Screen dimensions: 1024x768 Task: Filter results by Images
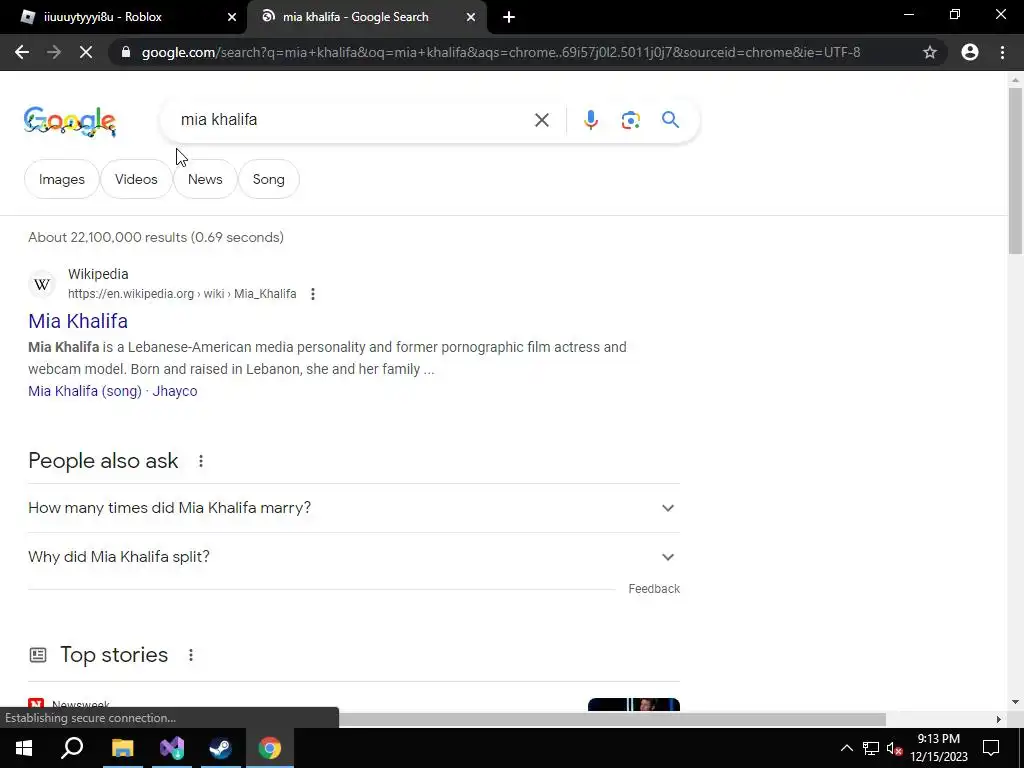(x=61, y=179)
